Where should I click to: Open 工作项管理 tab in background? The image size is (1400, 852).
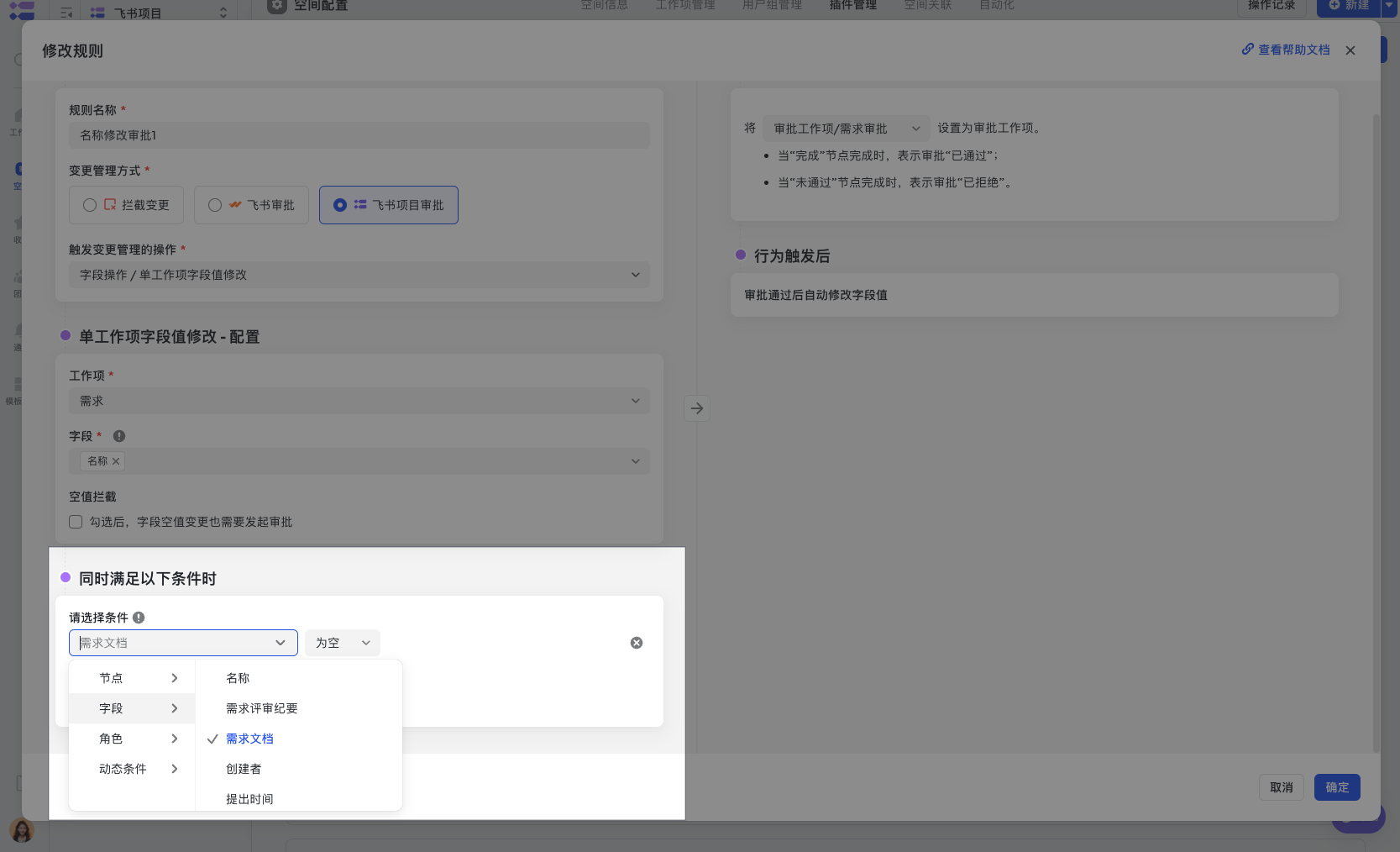coord(685,5)
